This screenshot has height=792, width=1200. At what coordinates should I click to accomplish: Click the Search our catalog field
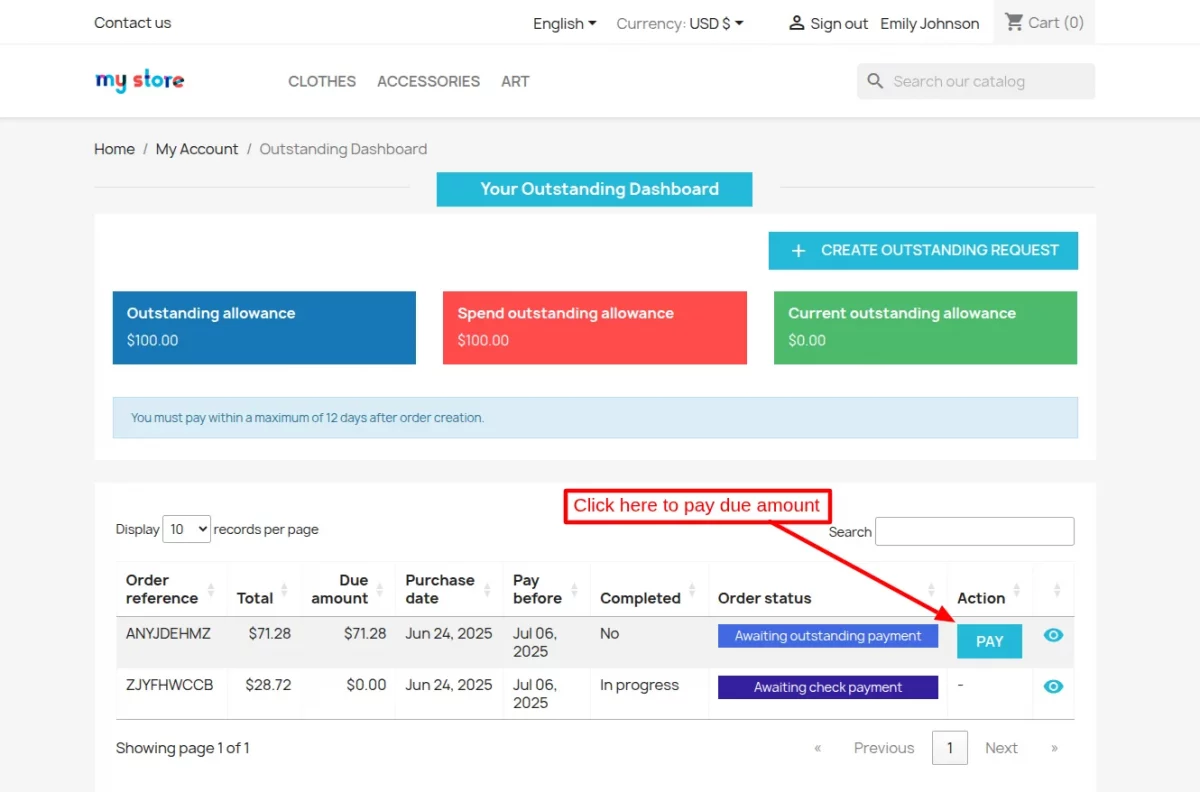(976, 81)
